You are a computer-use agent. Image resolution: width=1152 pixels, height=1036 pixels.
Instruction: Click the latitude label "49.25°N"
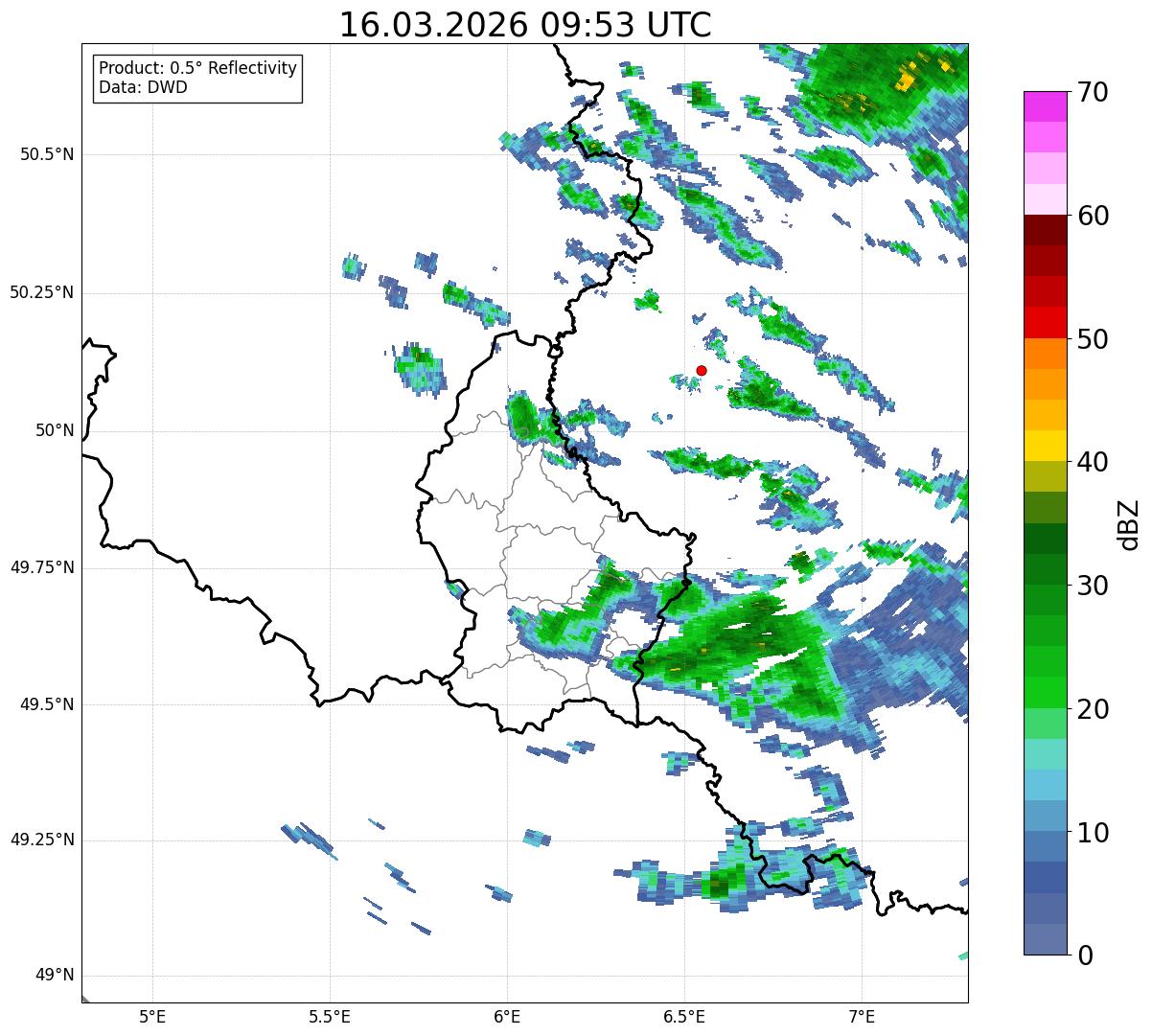(x=42, y=840)
